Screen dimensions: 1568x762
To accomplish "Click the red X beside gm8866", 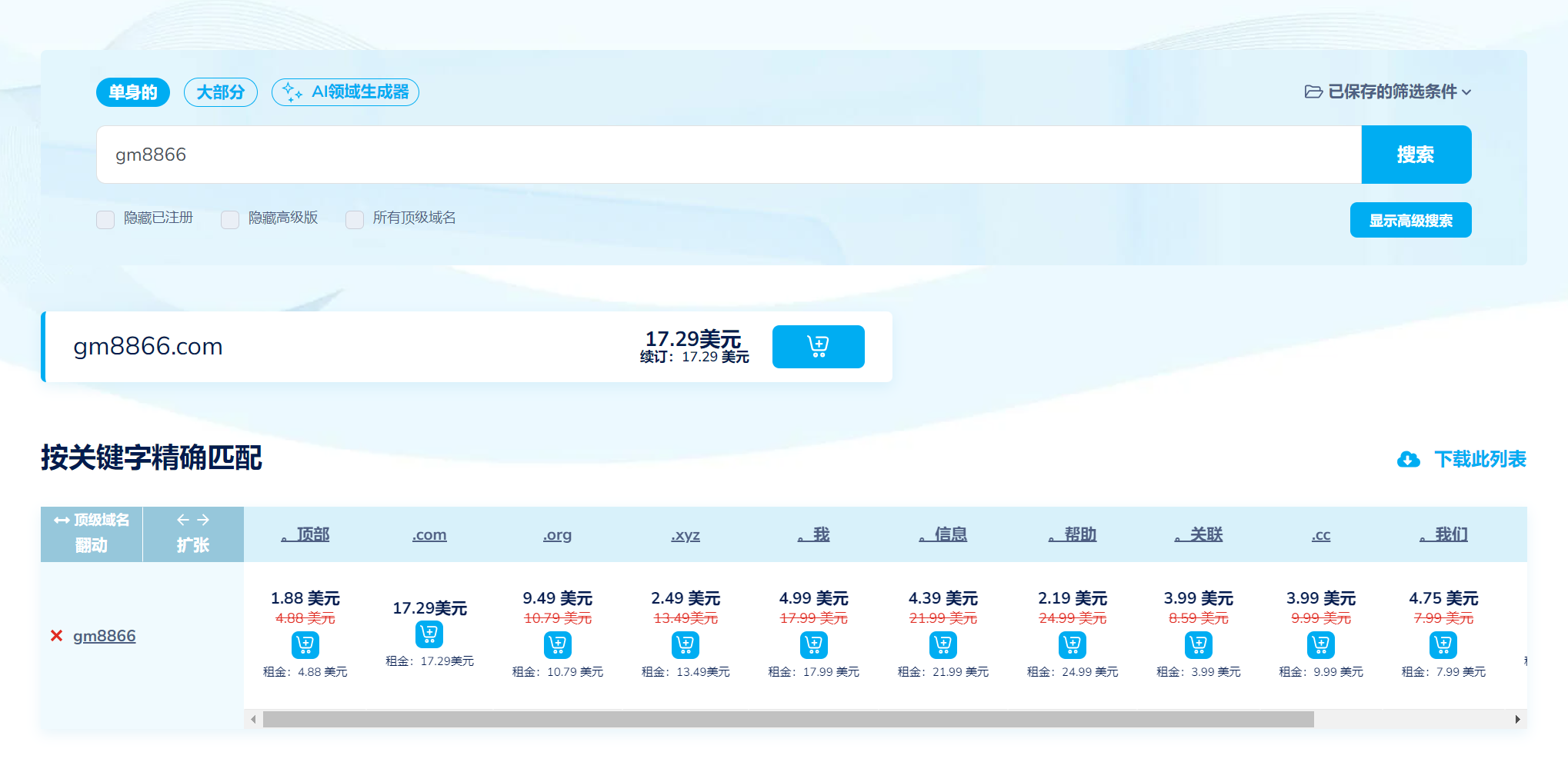I will click(56, 636).
